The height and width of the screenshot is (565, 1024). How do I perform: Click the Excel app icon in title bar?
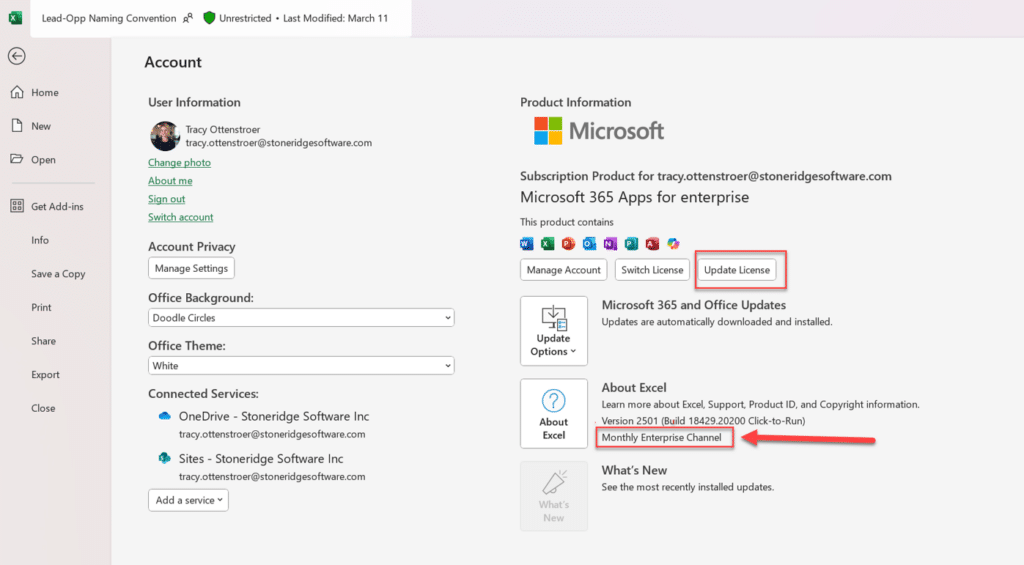pos(15,18)
